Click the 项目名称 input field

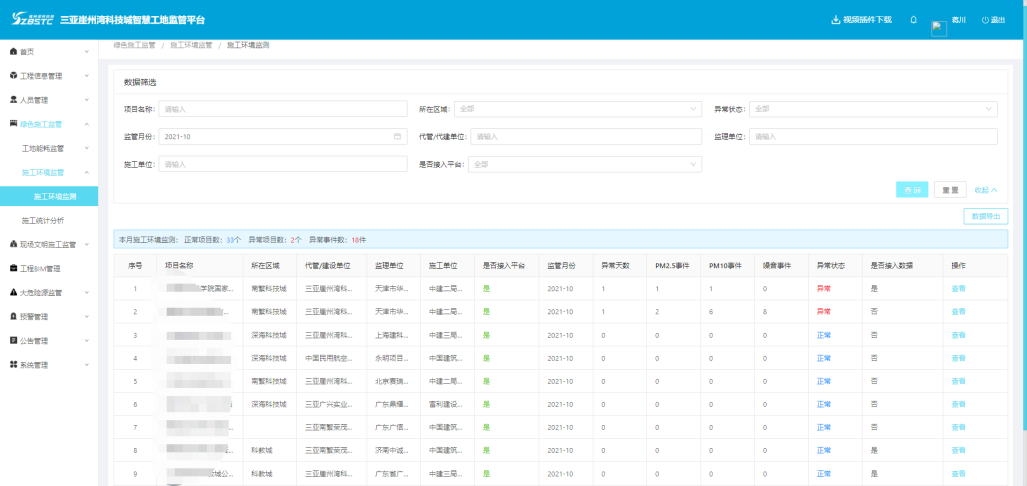coord(282,109)
